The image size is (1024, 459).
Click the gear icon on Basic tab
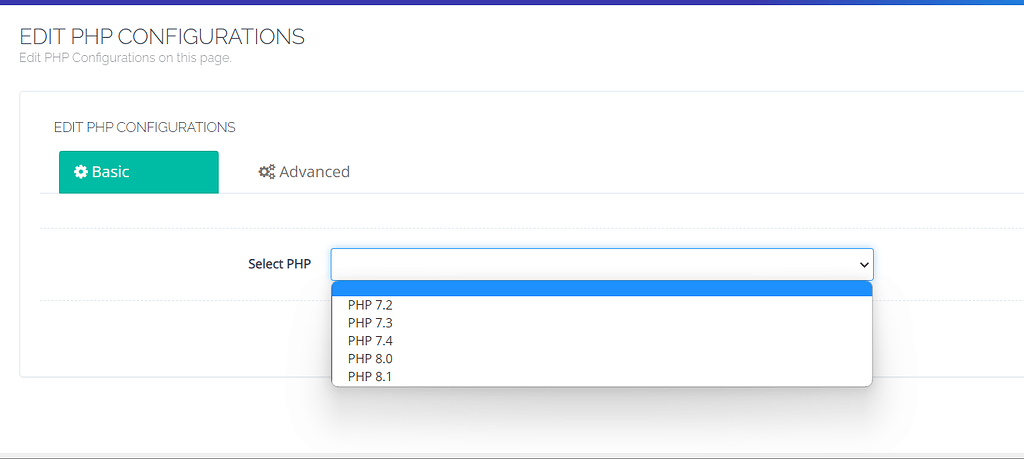point(81,172)
